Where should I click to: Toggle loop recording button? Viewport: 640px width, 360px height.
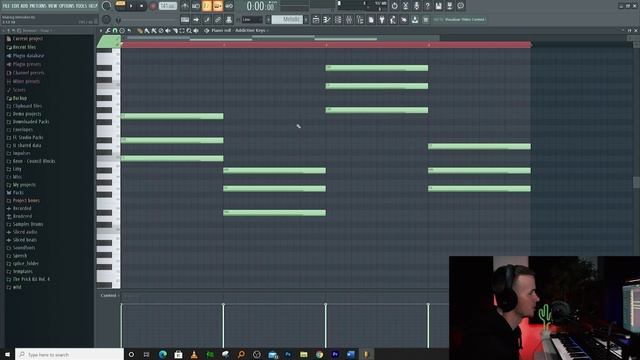[229, 6]
